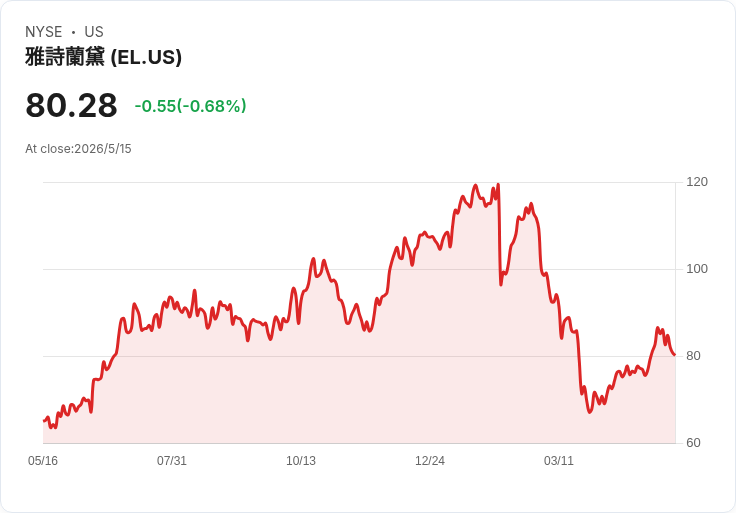The width and height of the screenshot is (736, 513).
Task: Click the 100 price axis label
Action: coord(697,269)
